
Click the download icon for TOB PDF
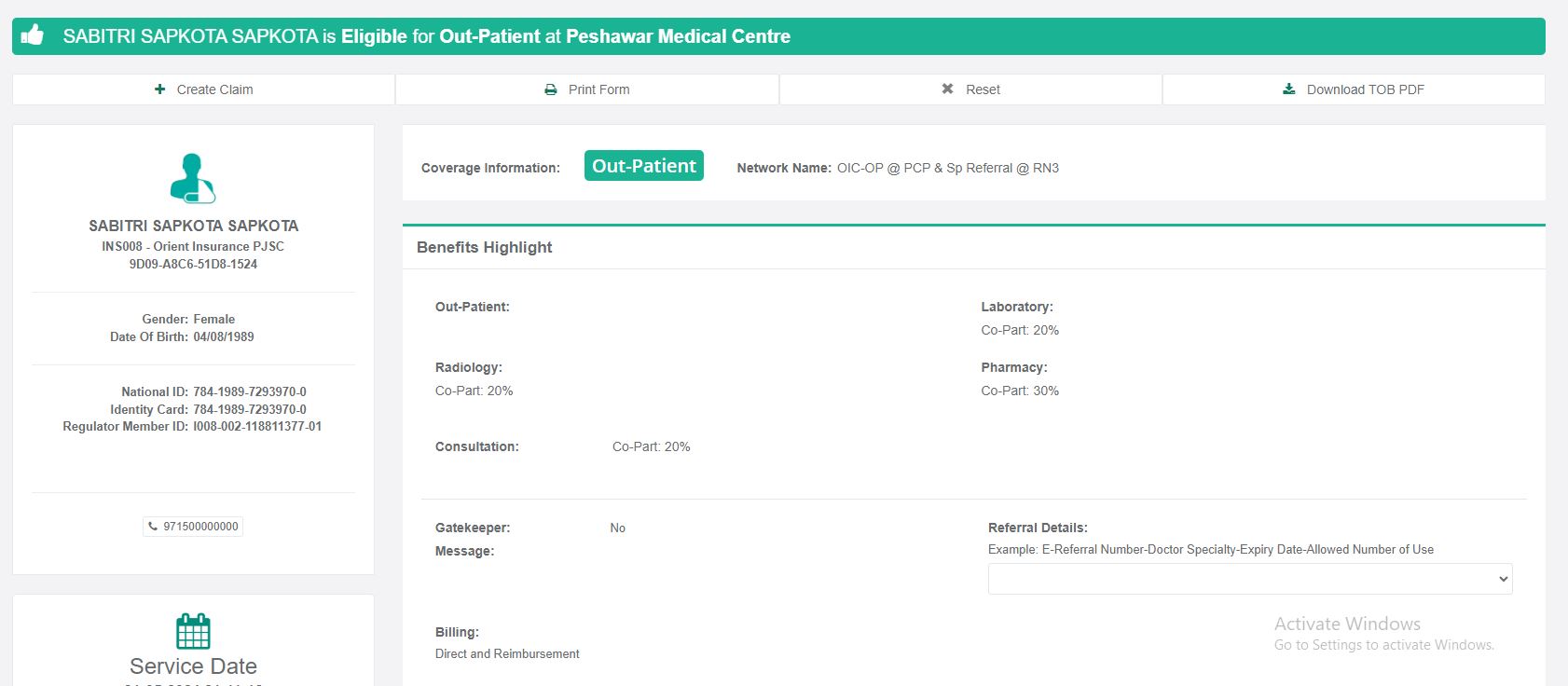coord(1289,89)
